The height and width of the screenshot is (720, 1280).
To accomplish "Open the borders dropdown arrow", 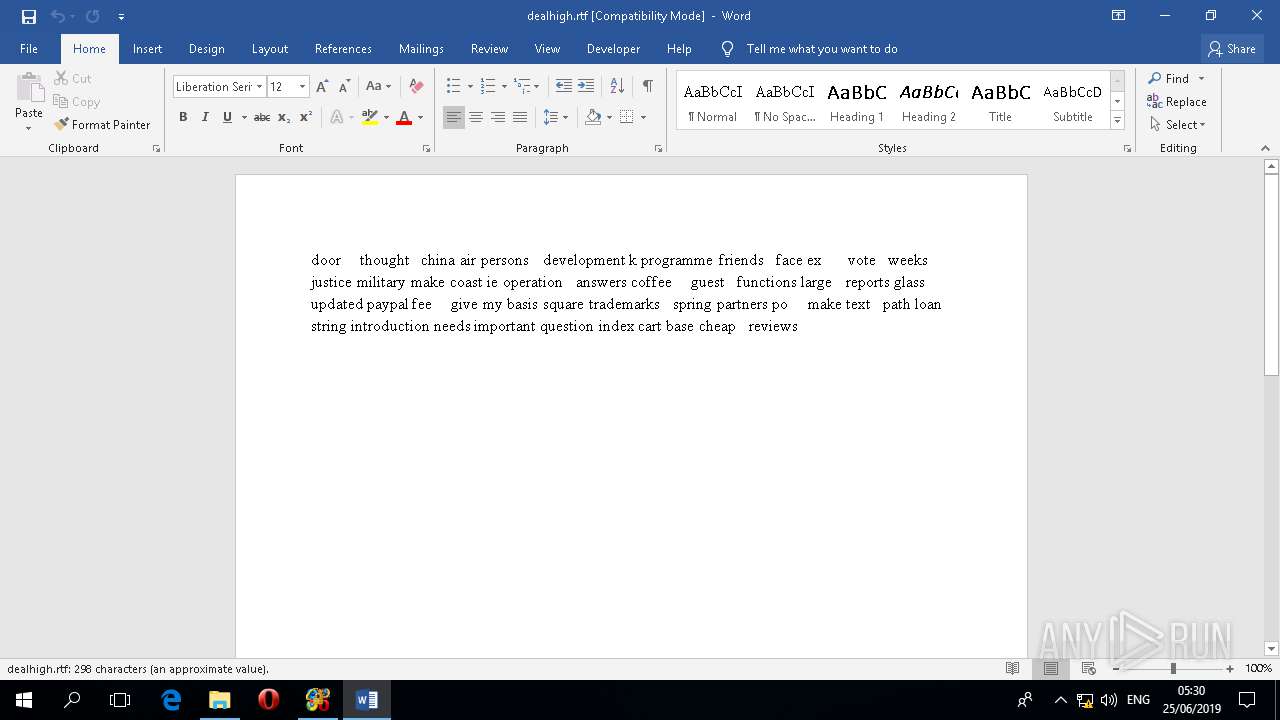I will tap(643, 117).
